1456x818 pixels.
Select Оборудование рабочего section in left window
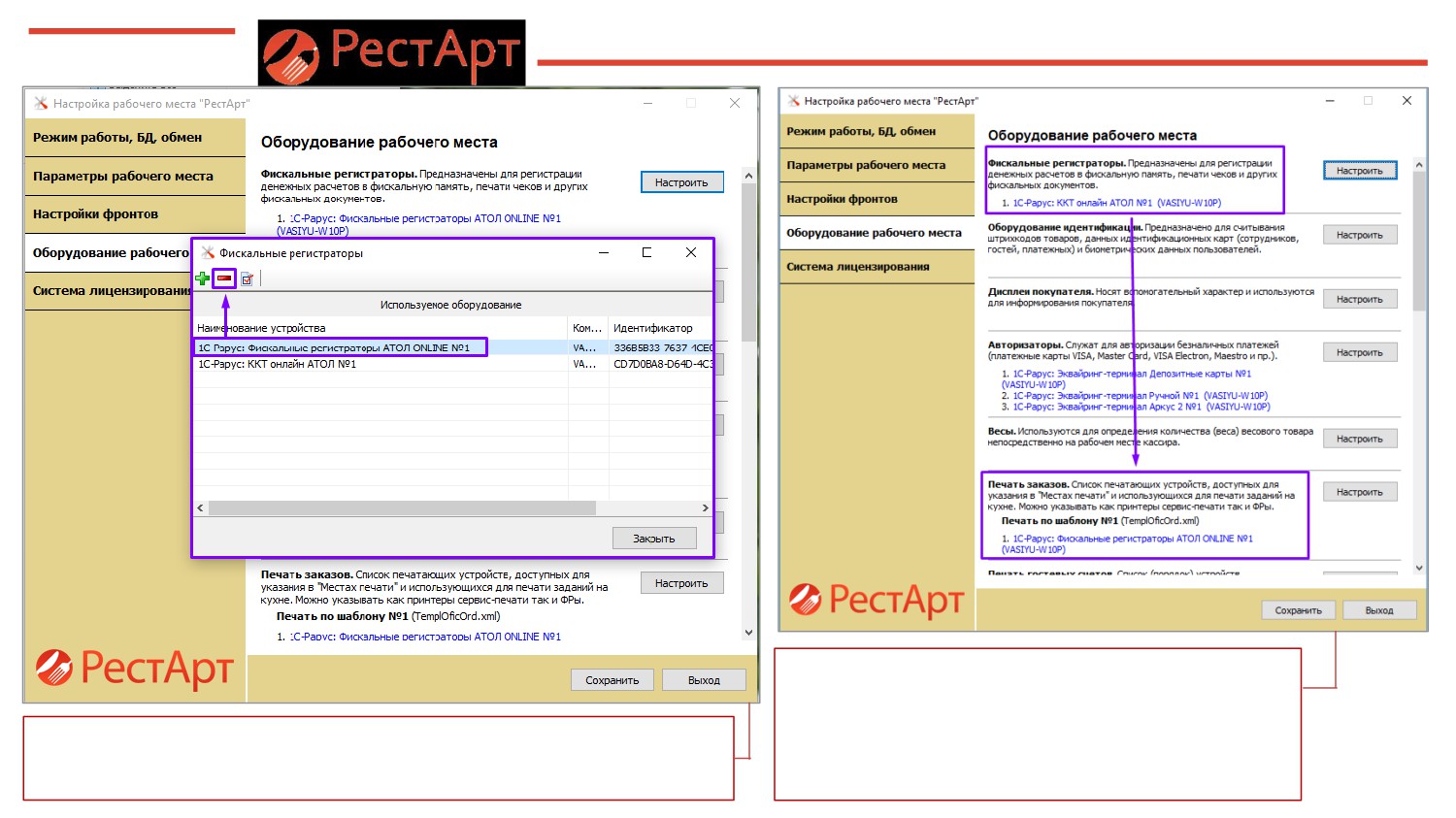[109, 252]
